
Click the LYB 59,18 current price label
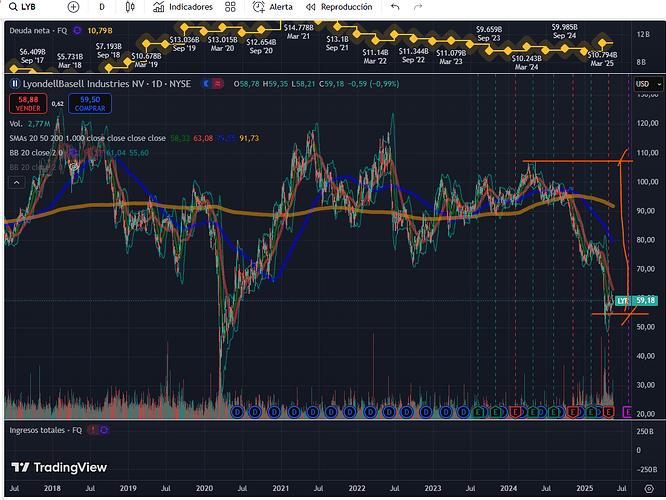[636, 300]
